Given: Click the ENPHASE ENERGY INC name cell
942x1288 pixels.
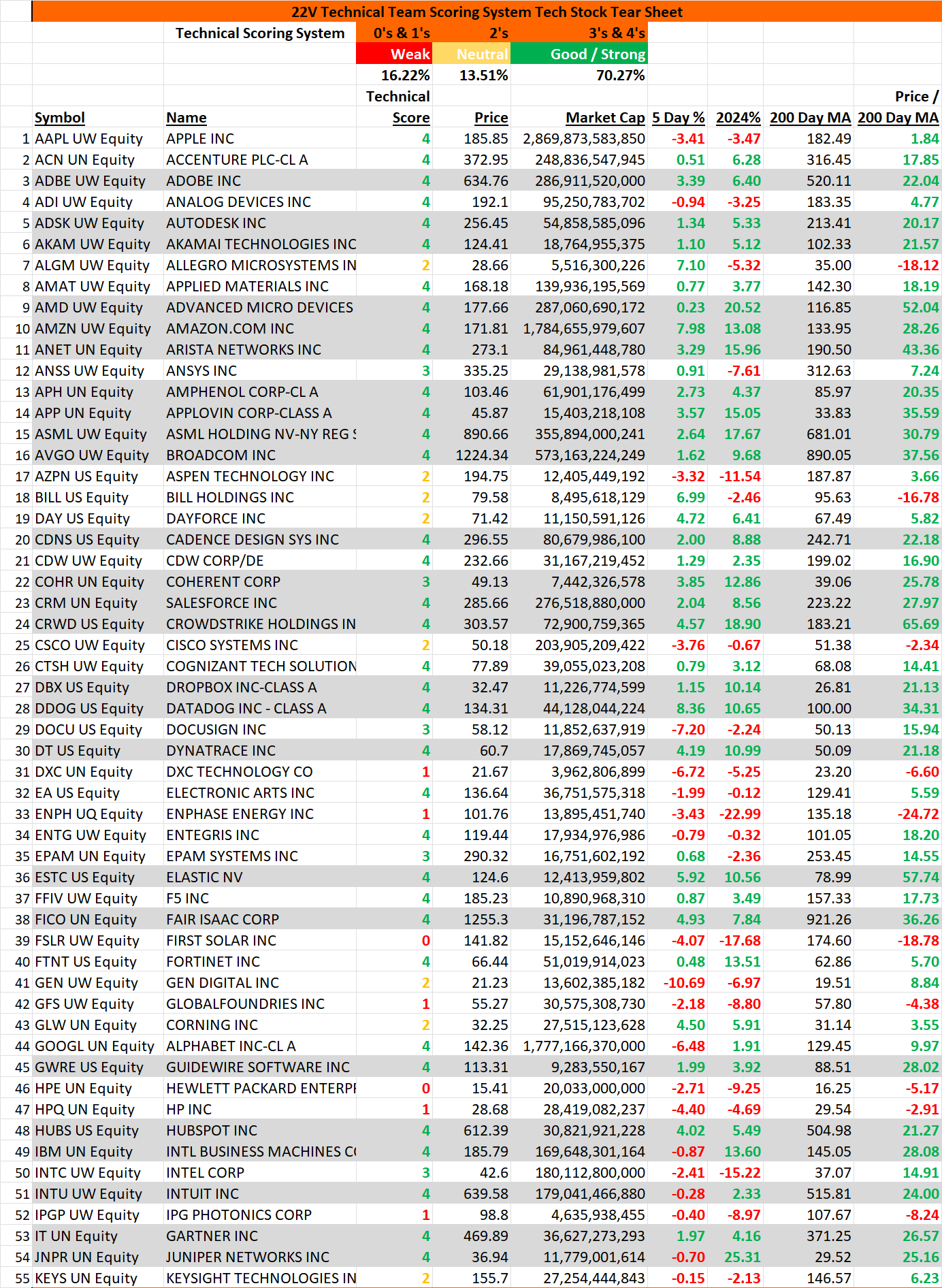Looking at the screenshot, I should tap(240, 814).
